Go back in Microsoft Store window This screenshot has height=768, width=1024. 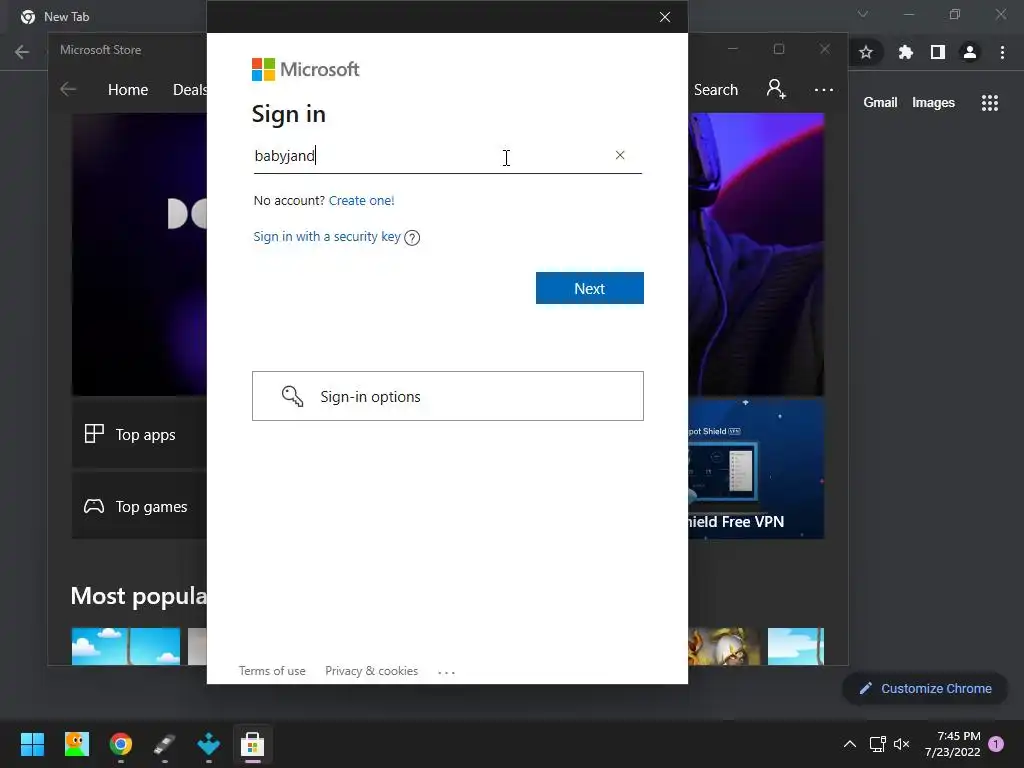[68, 89]
